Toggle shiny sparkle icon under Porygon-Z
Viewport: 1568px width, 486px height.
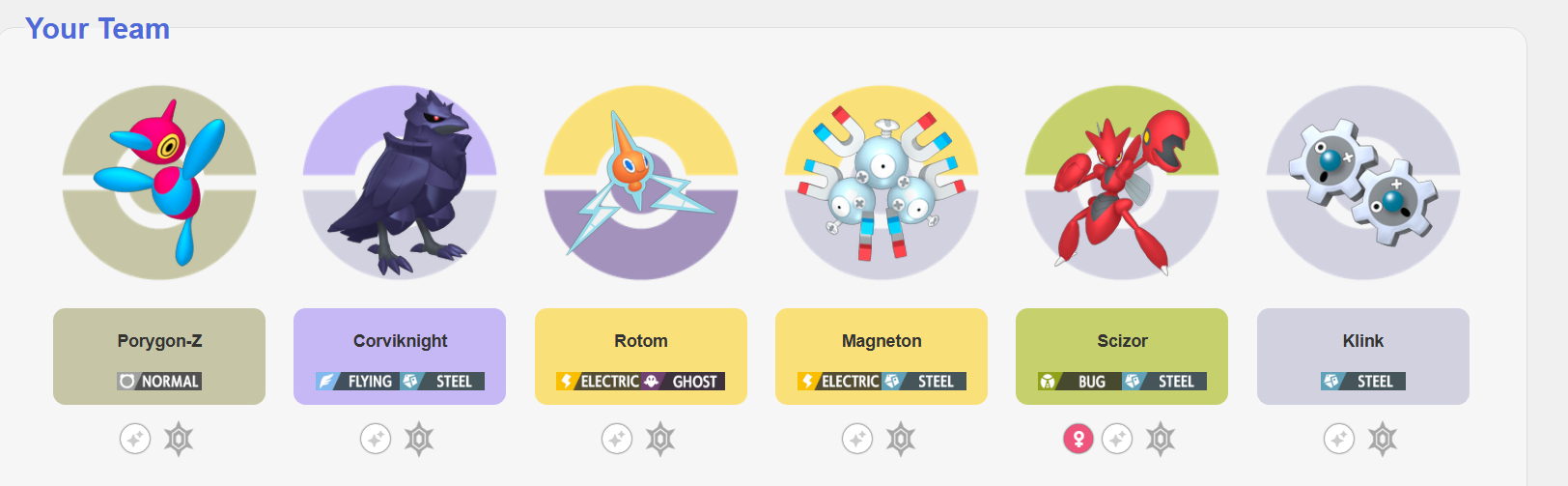pos(135,440)
